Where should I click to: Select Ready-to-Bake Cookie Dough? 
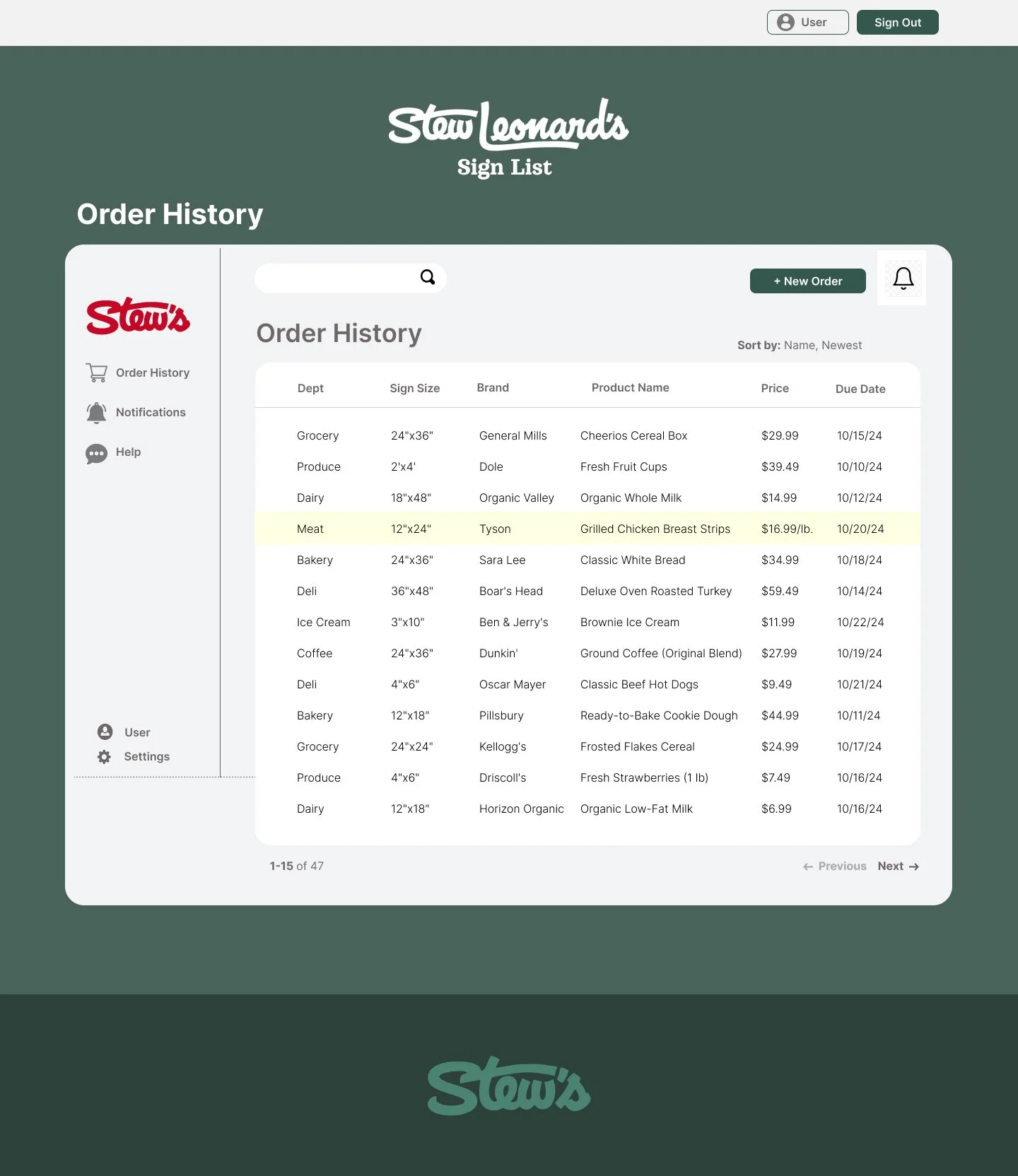[x=659, y=716]
